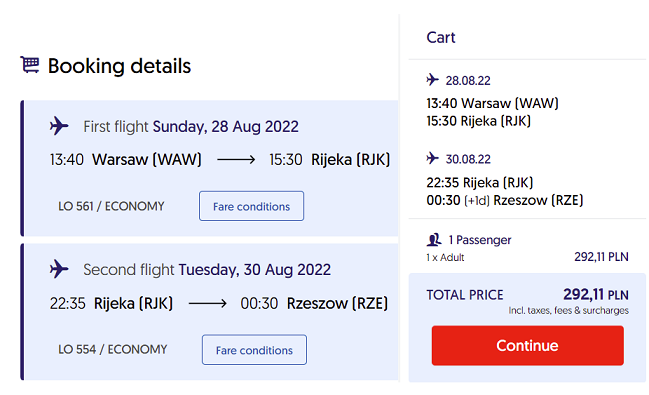Click the Booking details heading
Viewport: 649px width, 395px height.
coord(119,66)
